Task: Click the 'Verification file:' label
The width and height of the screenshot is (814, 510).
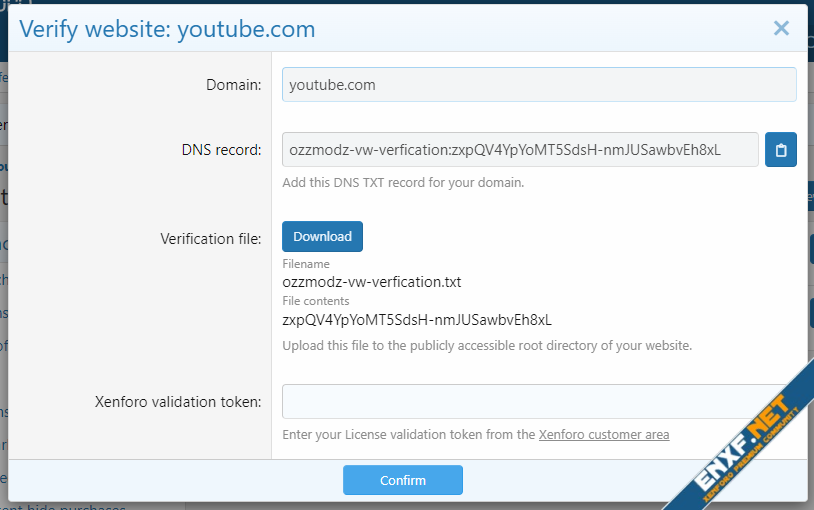Action: click(x=211, y=239)
